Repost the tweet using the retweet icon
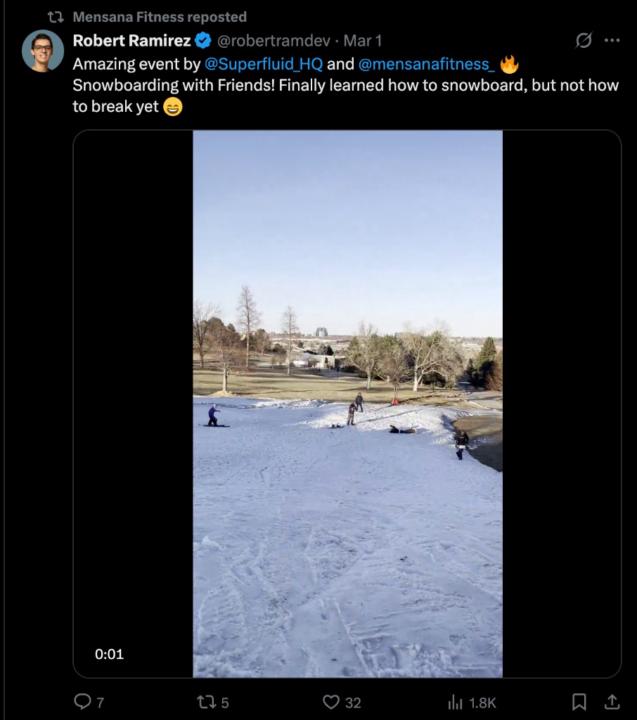 point(202,703)
